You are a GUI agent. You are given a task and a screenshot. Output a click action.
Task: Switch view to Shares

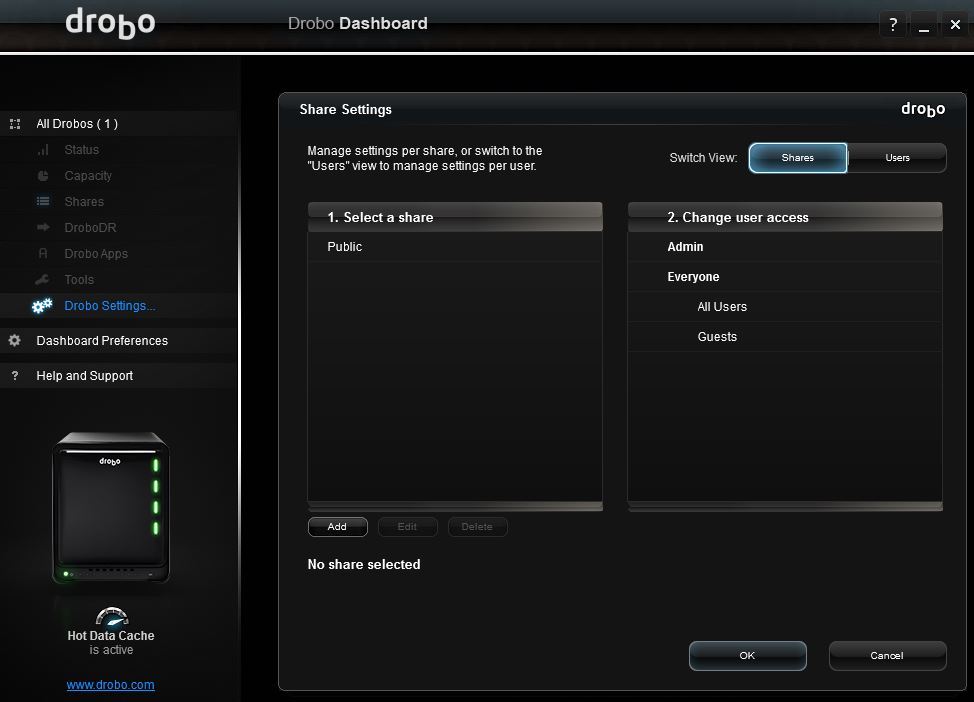tap(798, 158)
